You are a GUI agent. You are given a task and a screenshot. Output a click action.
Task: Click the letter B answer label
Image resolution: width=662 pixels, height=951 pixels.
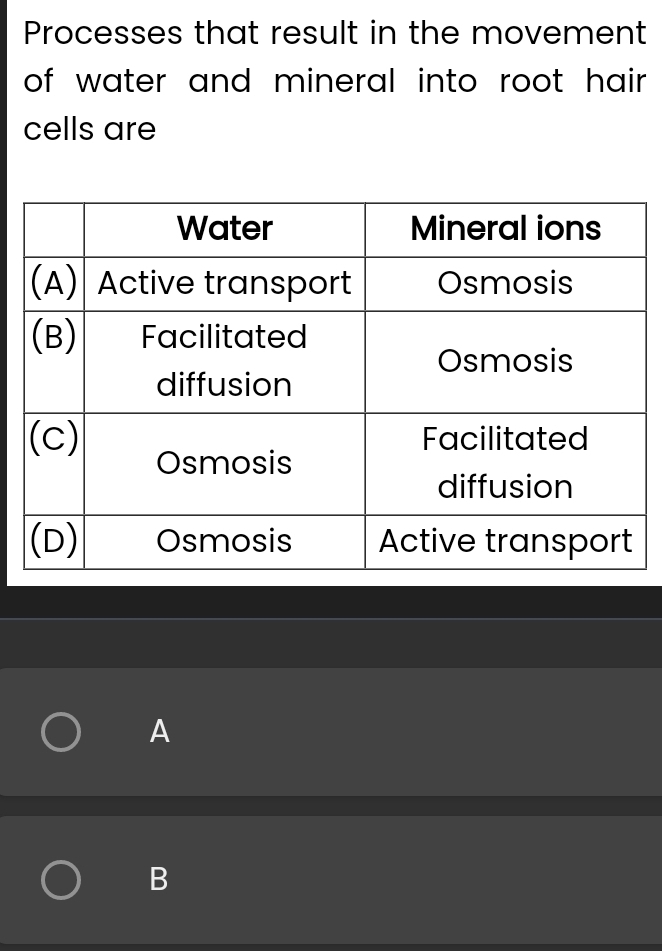click(x=159, y=880)
